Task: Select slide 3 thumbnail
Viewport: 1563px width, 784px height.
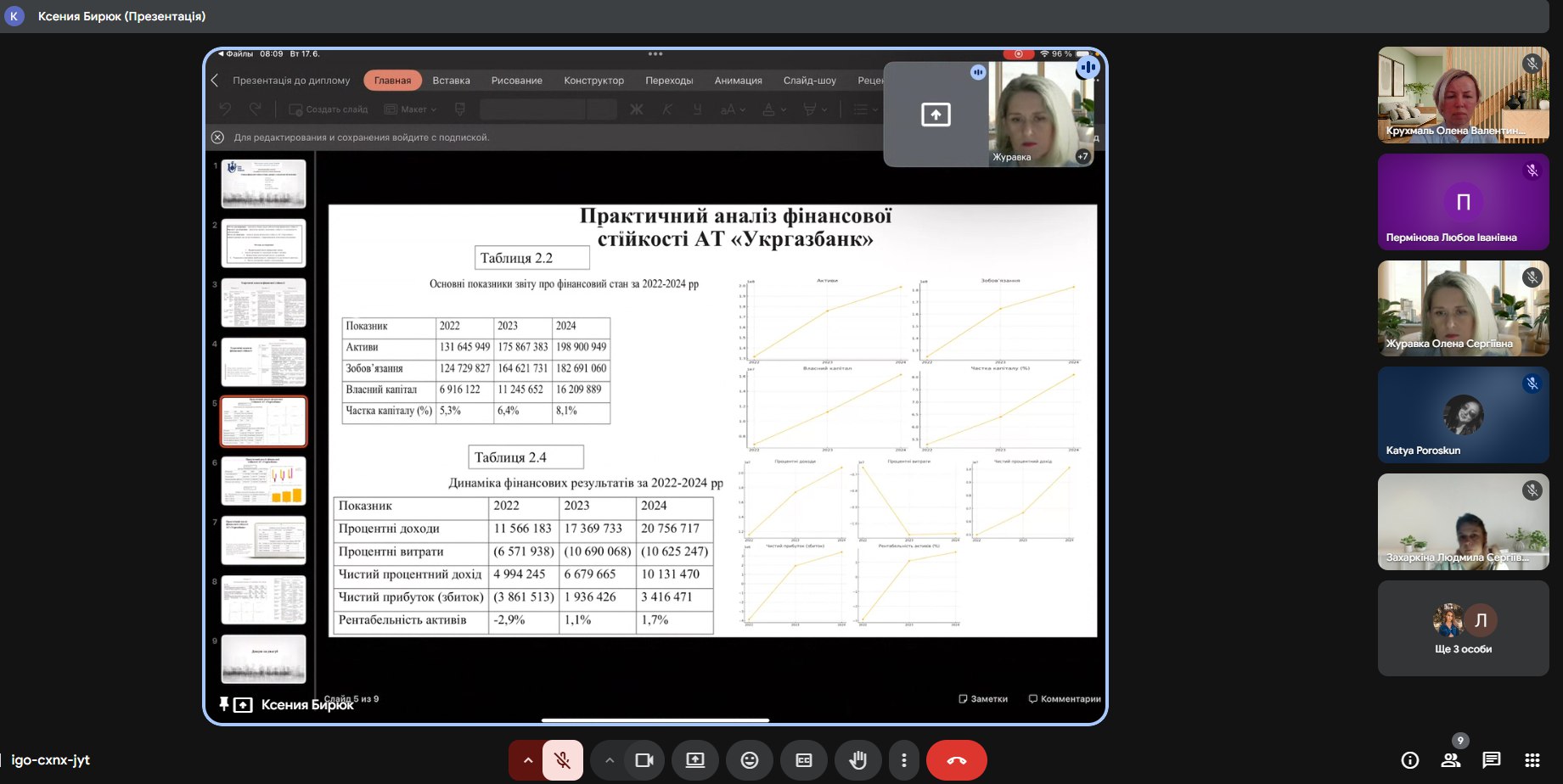Action: 263,302
